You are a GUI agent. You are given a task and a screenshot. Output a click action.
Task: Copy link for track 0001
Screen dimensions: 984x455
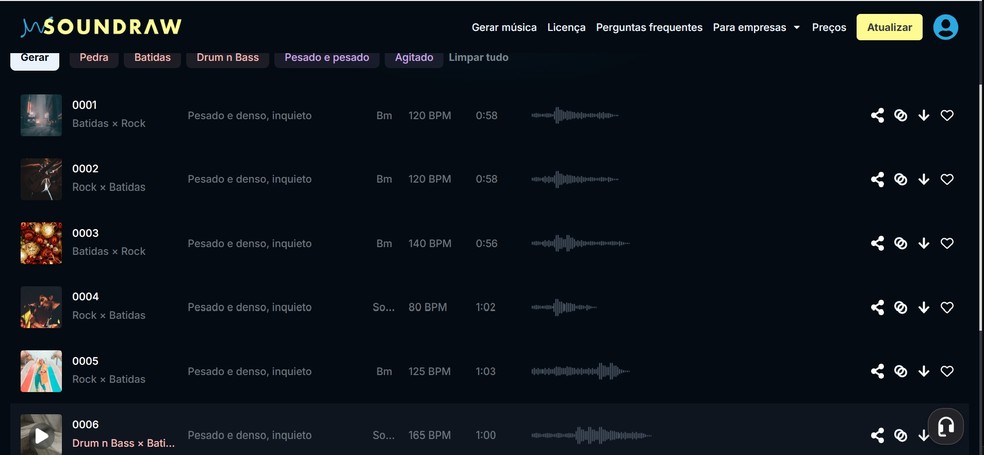pos(901,115)
